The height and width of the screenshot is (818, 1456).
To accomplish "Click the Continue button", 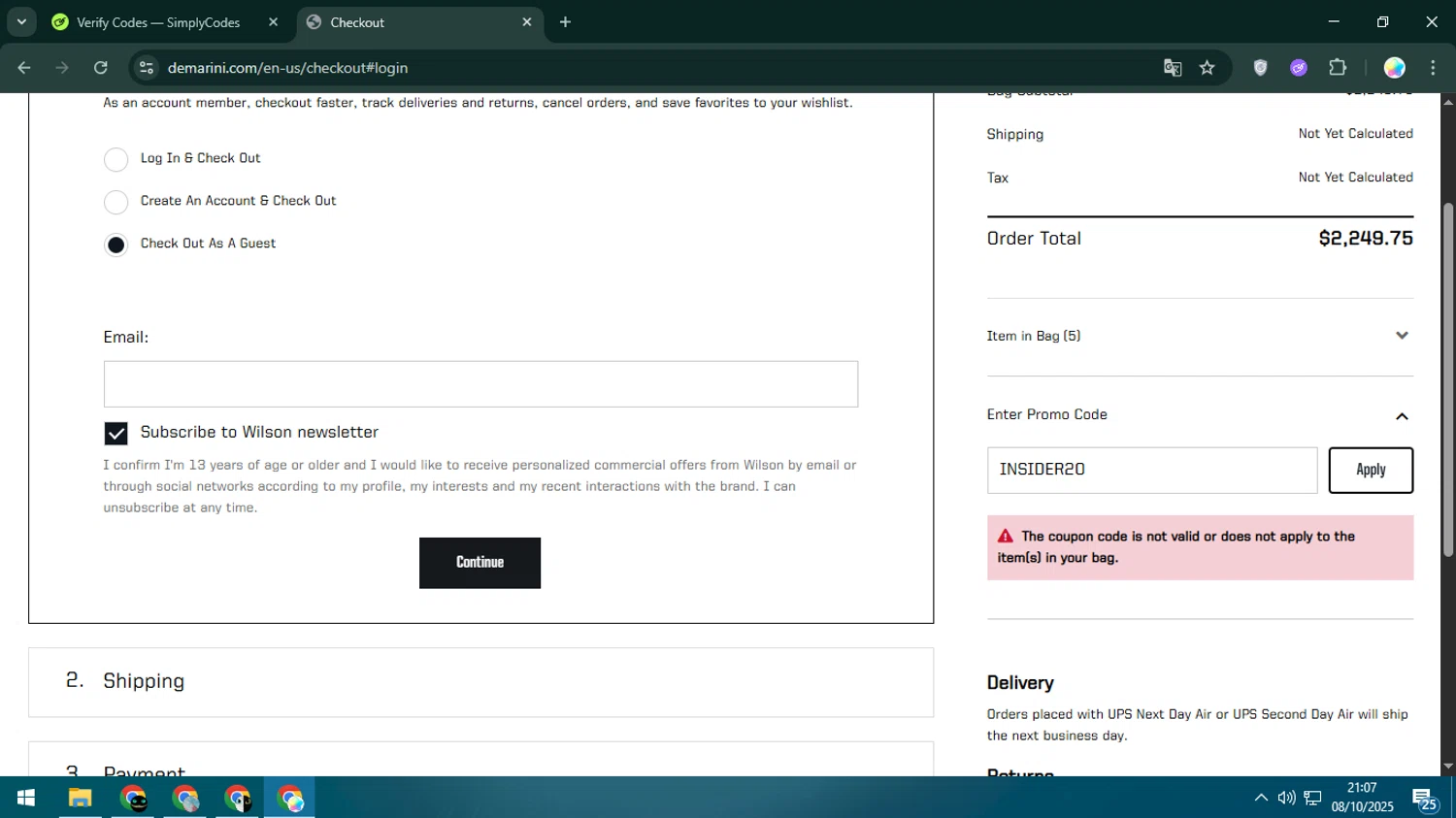I will (480, 563).
